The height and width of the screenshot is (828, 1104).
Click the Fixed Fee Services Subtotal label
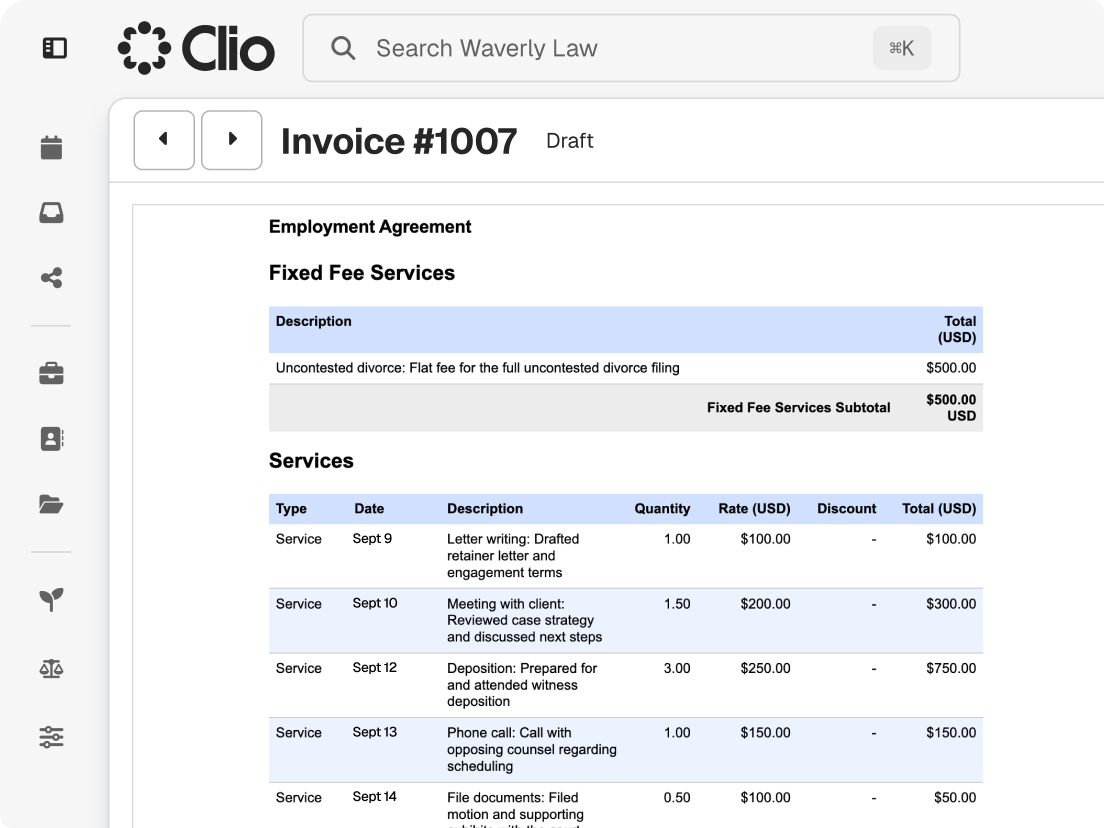798,408
